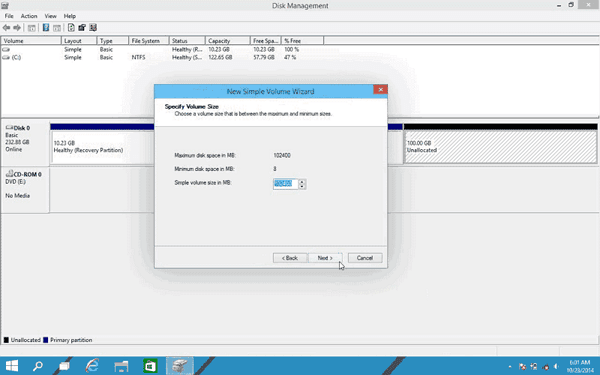600x375 pixels.
Task: Sort by the Status column header
Action: [x=187, y=41]
